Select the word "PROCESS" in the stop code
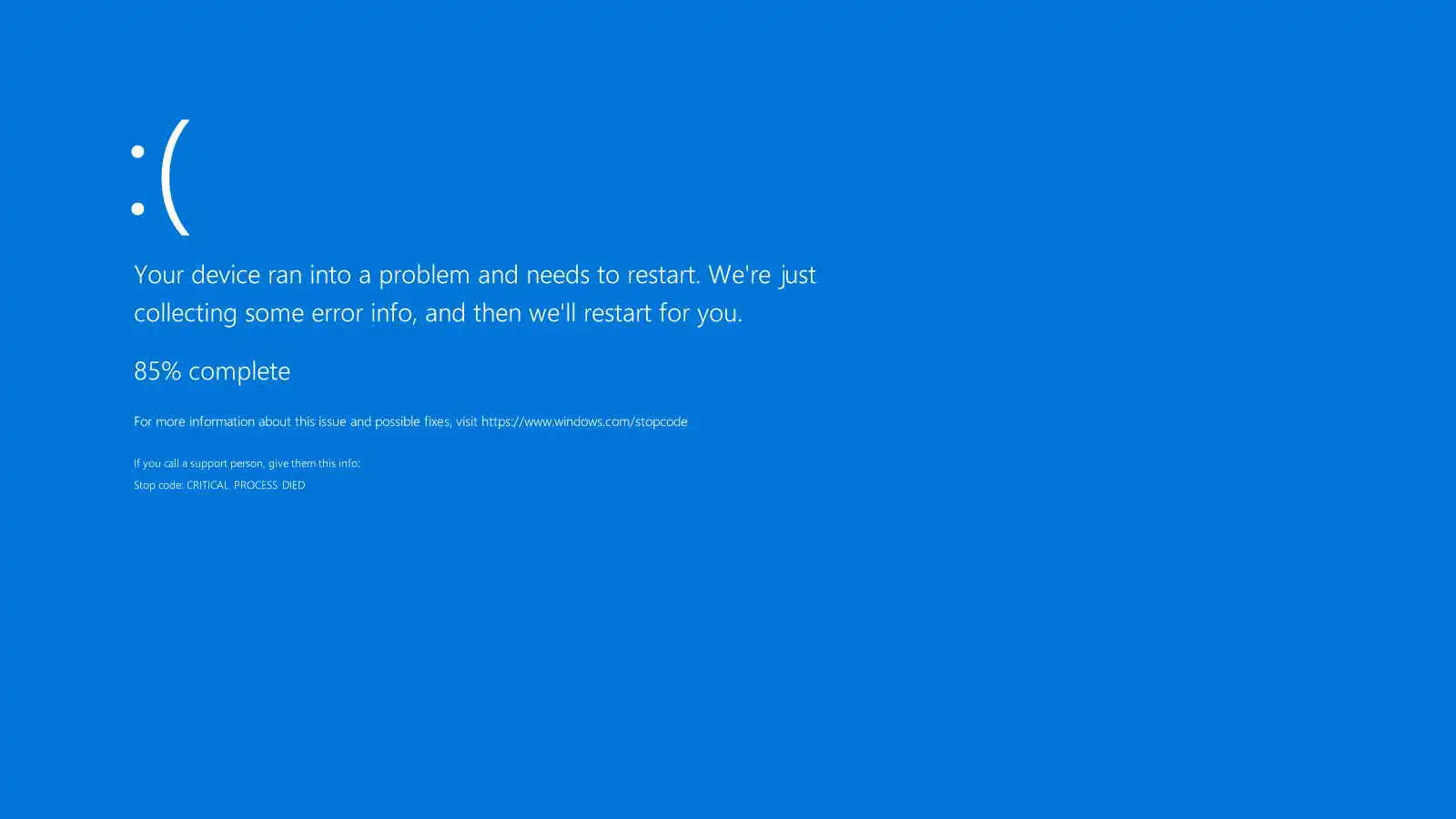Screen dimensions: 1456x819 pos(256,485)
